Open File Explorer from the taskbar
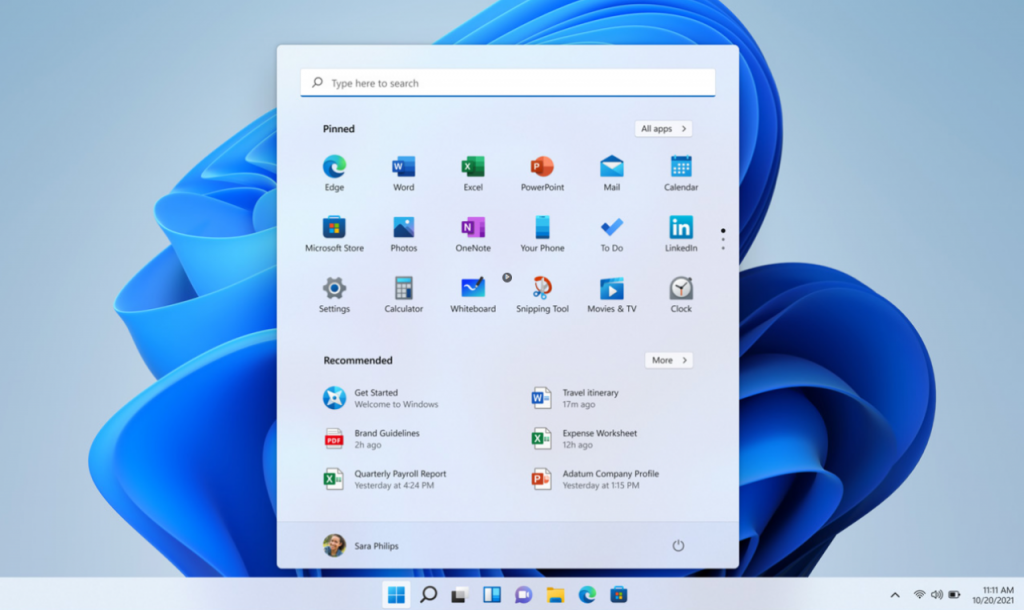 [x=555, y=594]
